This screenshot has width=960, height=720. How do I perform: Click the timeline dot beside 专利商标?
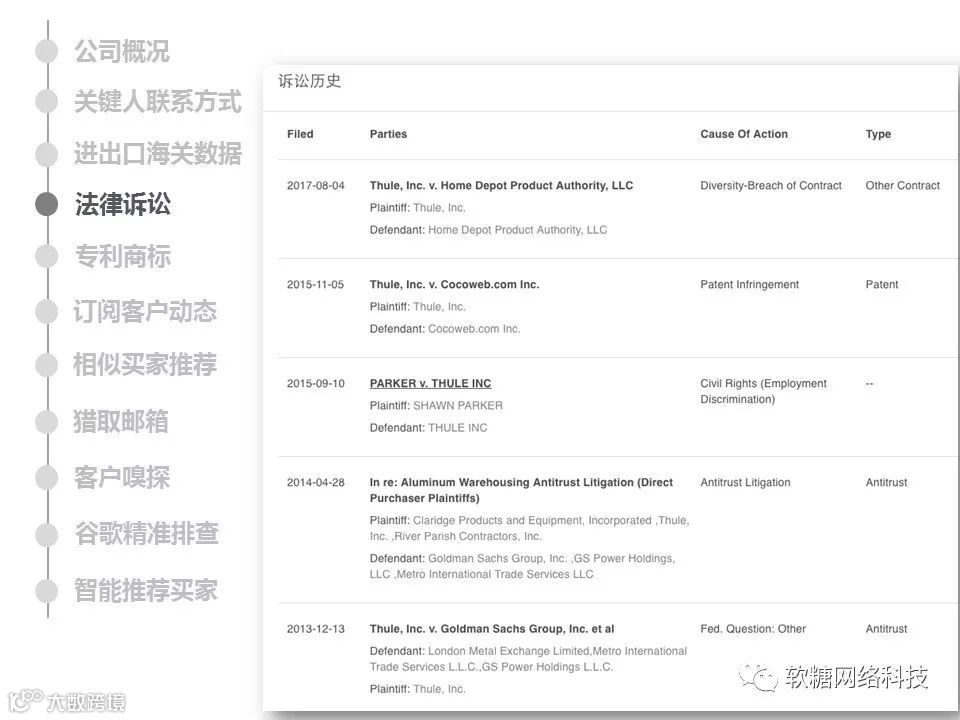coord(47,257)
